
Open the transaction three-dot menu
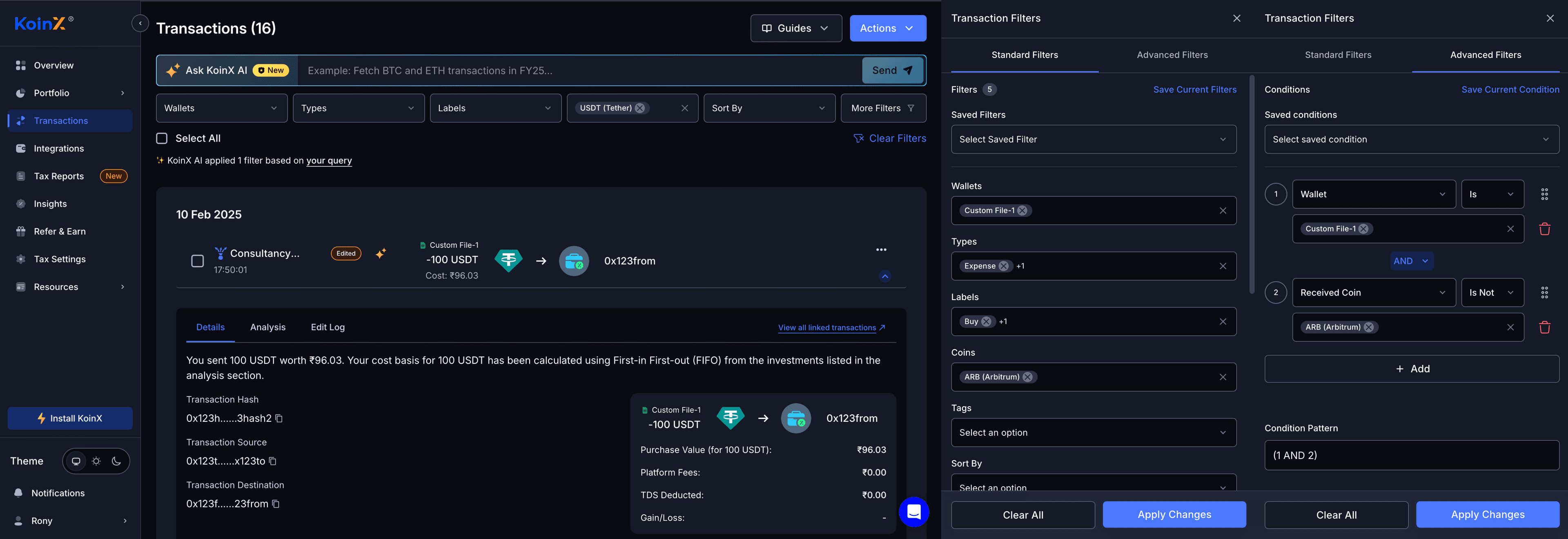pyautogui.click(x=881, y=250)
